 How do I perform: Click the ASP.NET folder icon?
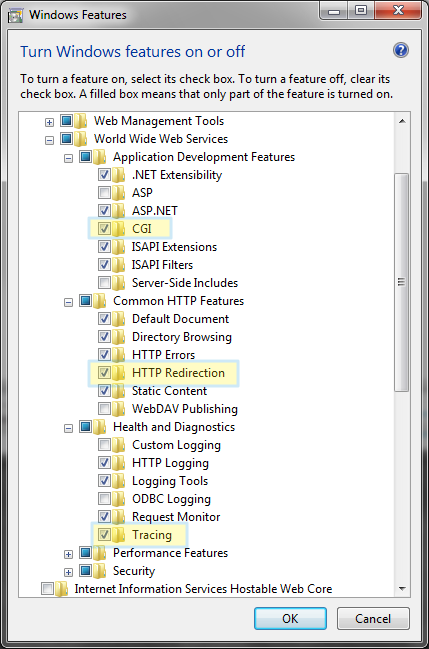(x=118, y=211)
